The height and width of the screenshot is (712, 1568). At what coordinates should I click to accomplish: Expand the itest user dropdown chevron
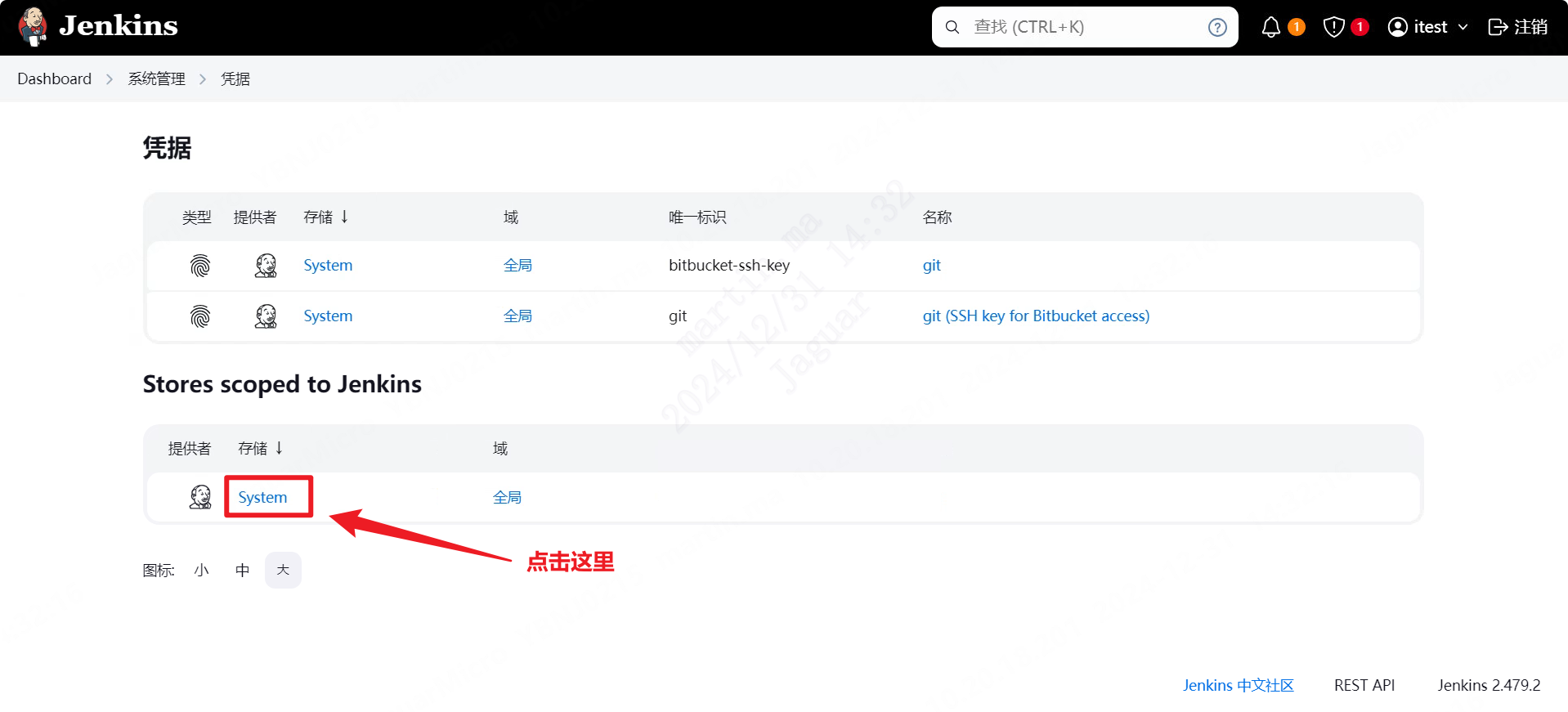click(x=1463, y=27)
